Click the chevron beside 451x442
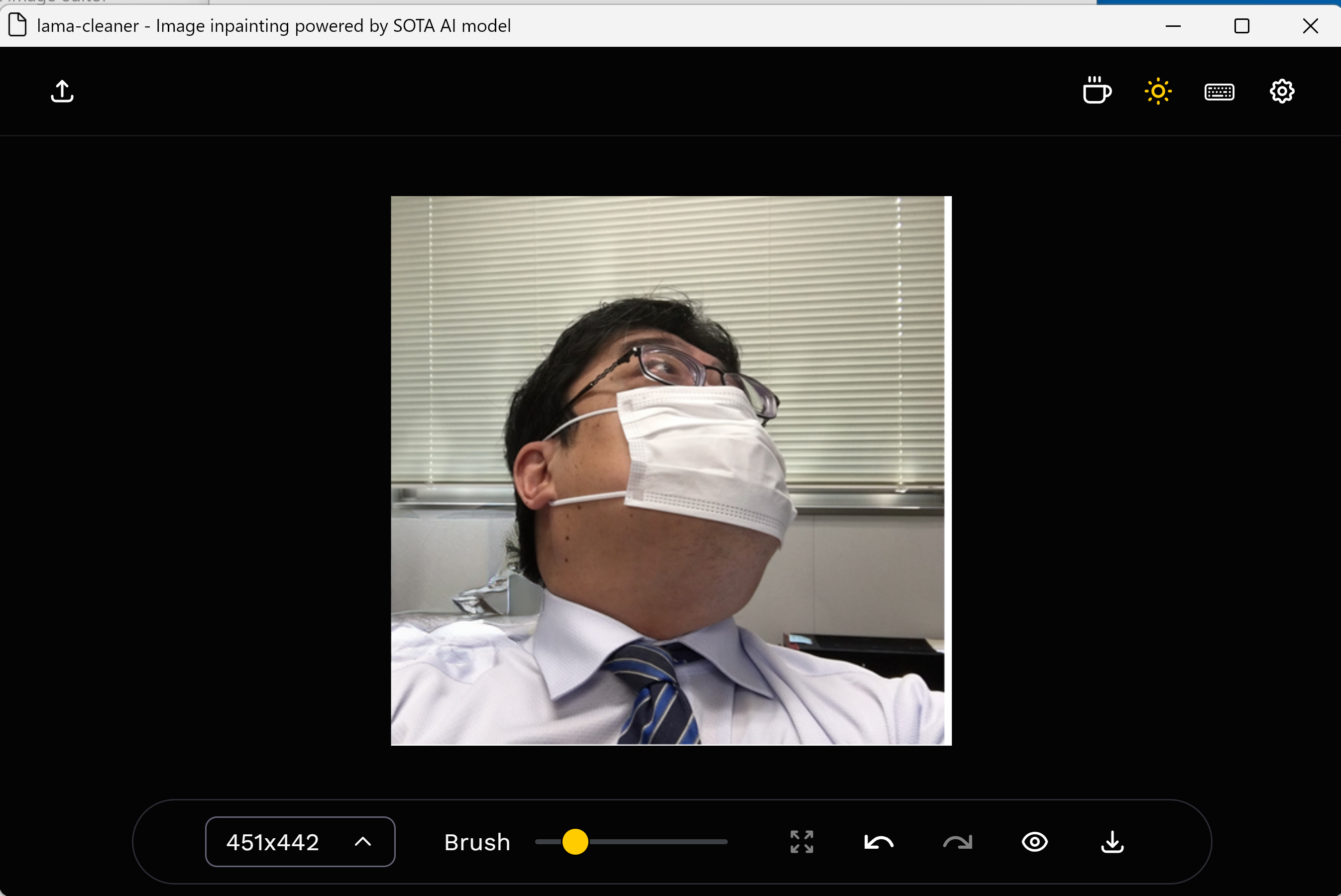The width and height of the screenshot is (1341, 896). (x=363, y=842)
